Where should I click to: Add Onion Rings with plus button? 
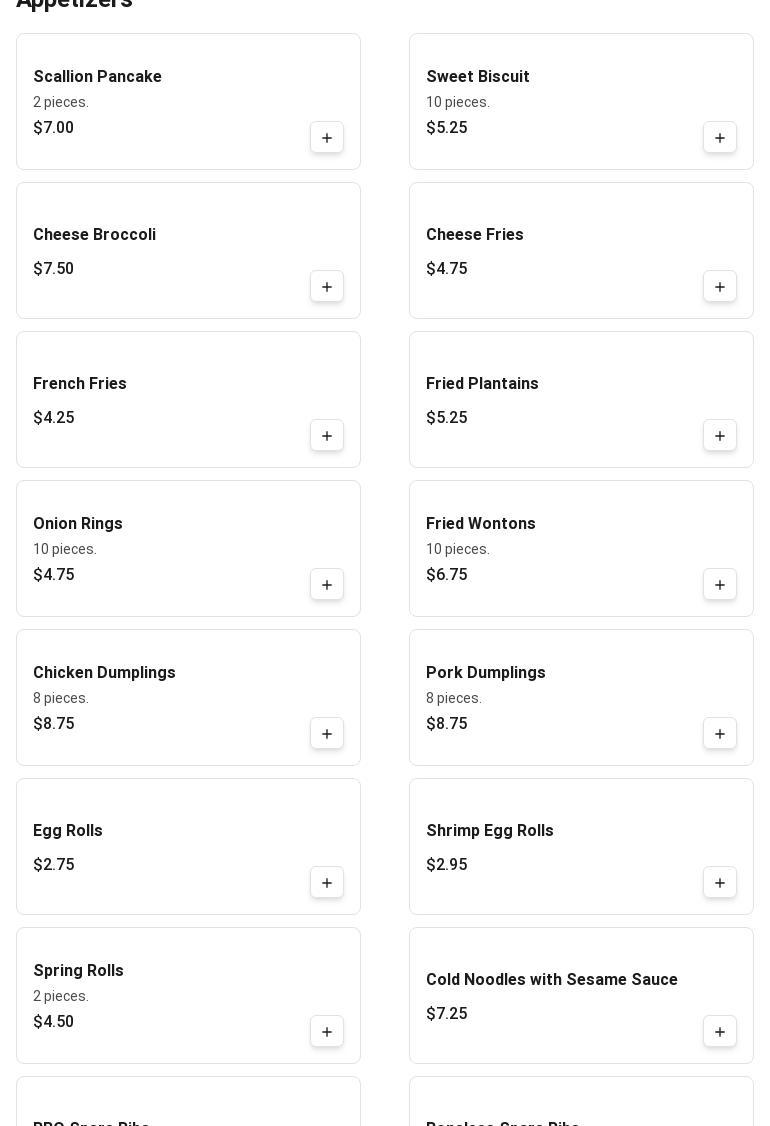327,585
